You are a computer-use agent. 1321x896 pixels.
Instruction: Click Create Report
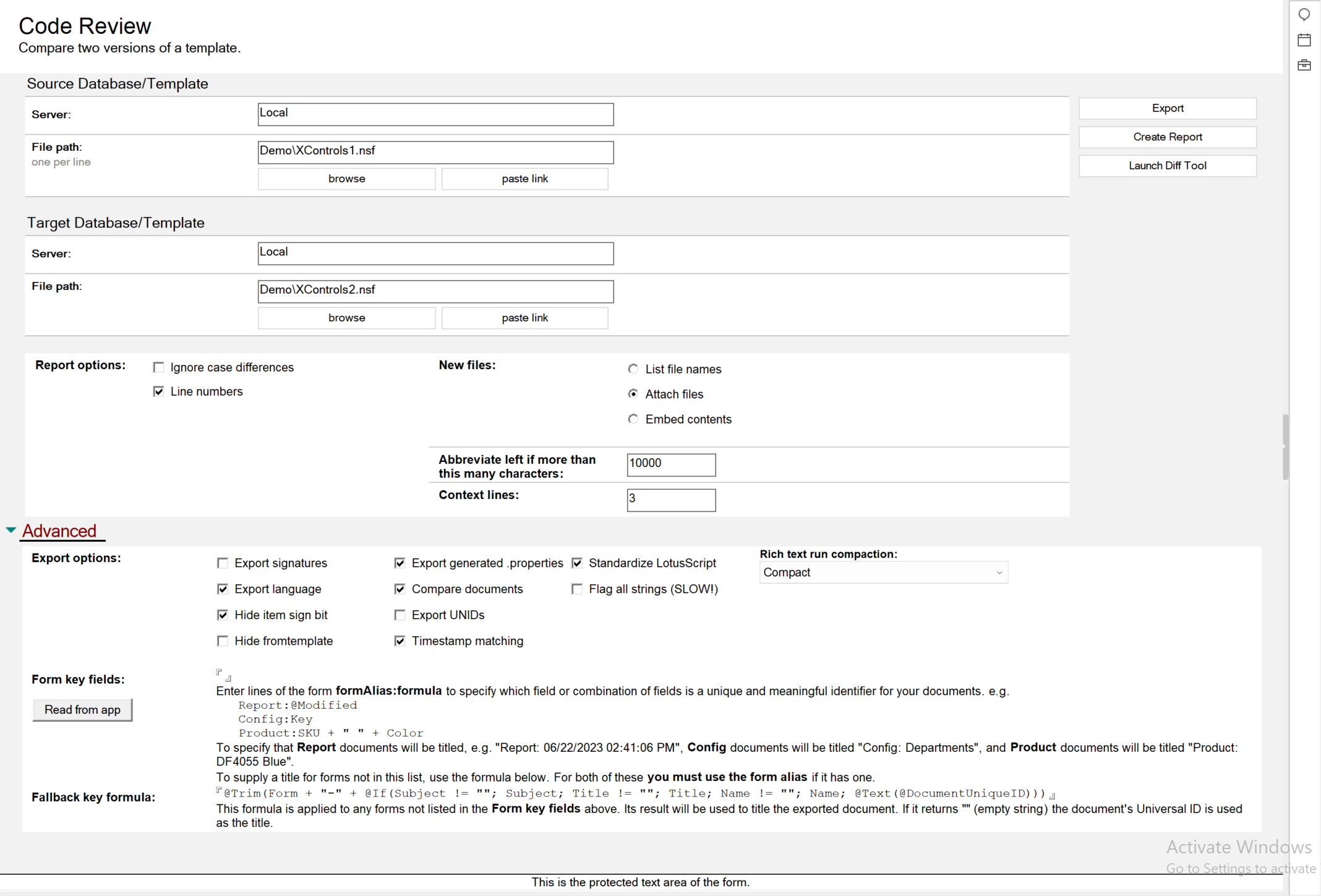(1167, 137)
